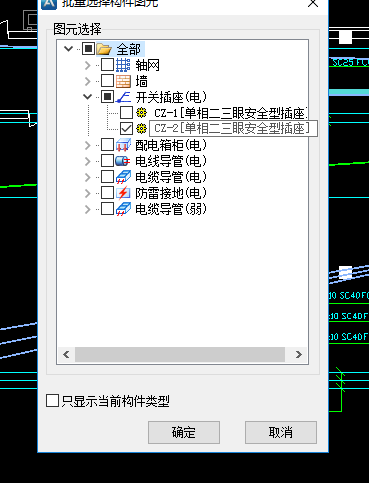Image resolution: width=369 pixels, height=483 pixels.
Task: Check the 轴网 checkbox
Action: [x=107, y=65]
